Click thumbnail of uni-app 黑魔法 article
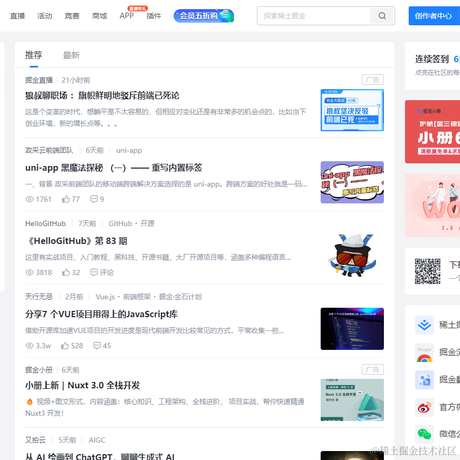This screenshot has height=460, width=460. point(352,182)
